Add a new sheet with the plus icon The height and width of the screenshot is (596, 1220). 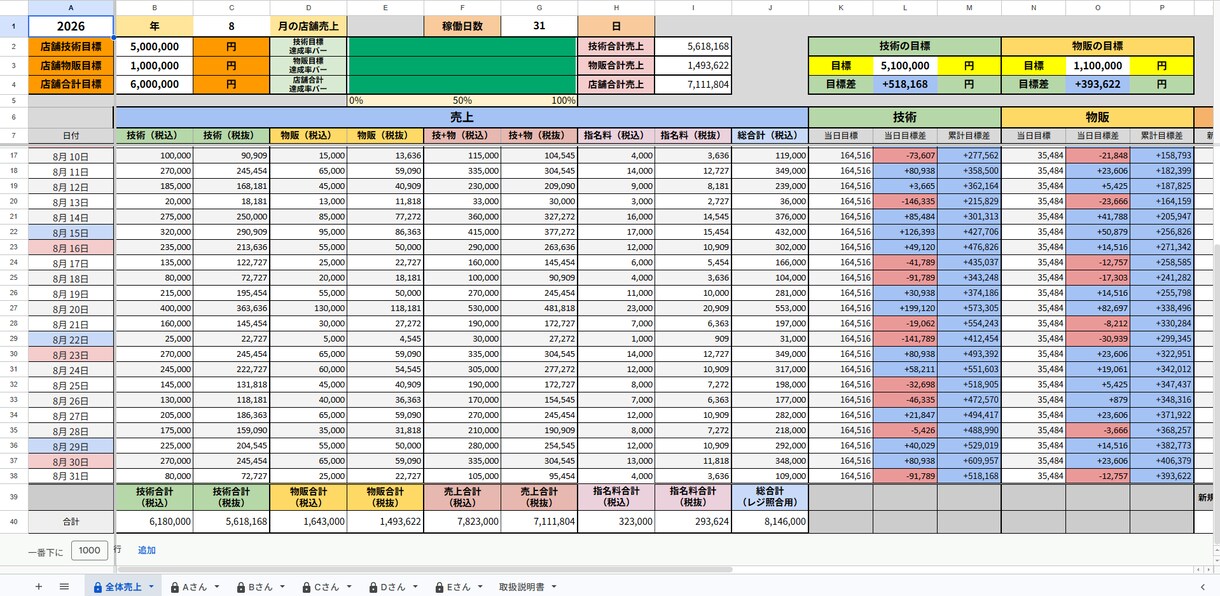point(38,586)
